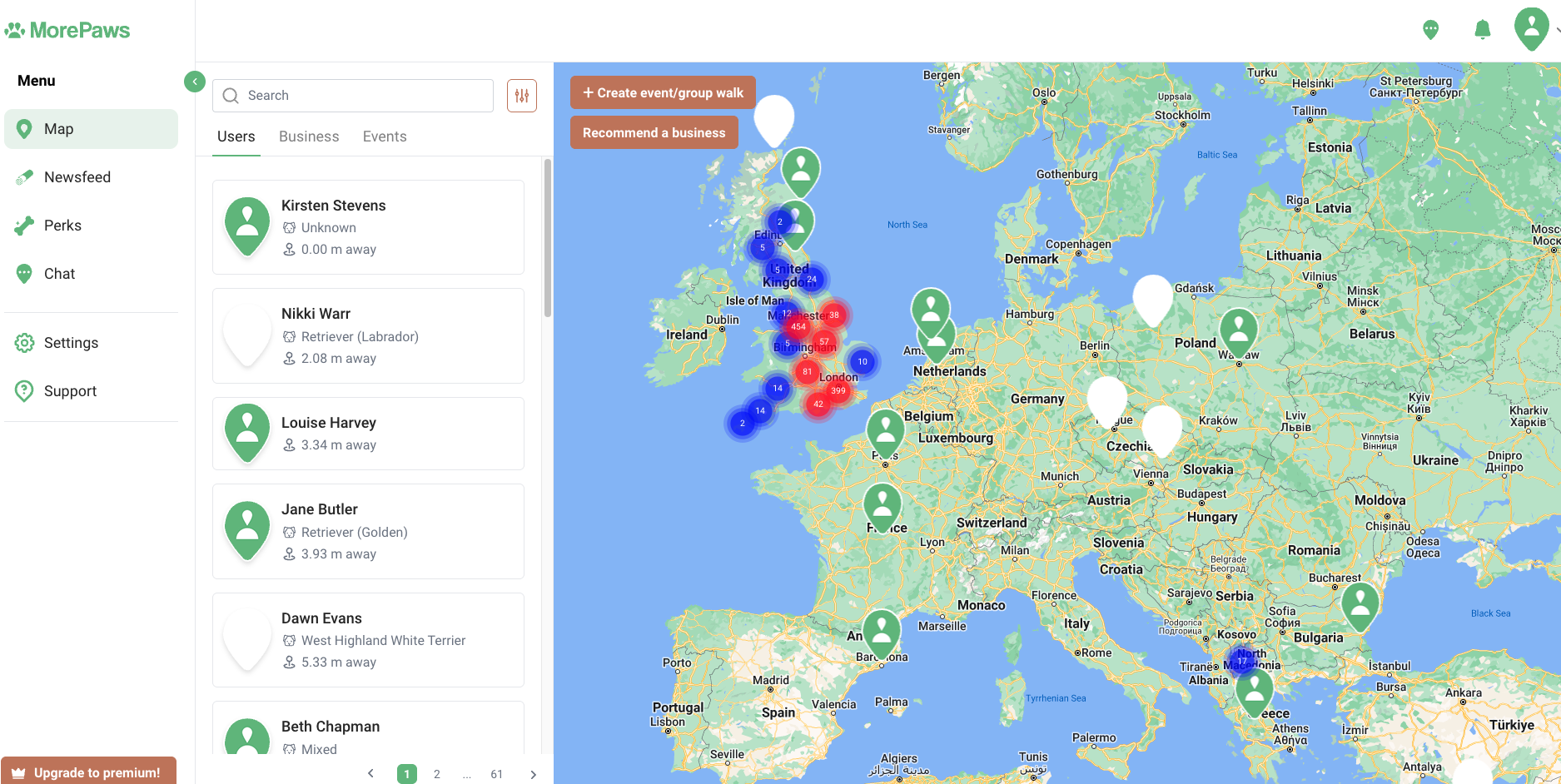Focus the Search input field

click(353, 96)
